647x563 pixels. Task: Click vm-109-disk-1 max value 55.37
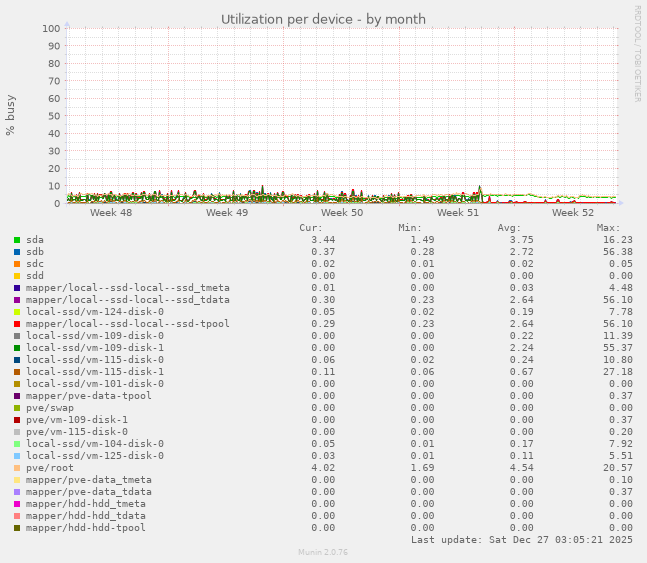coord(618,348)
